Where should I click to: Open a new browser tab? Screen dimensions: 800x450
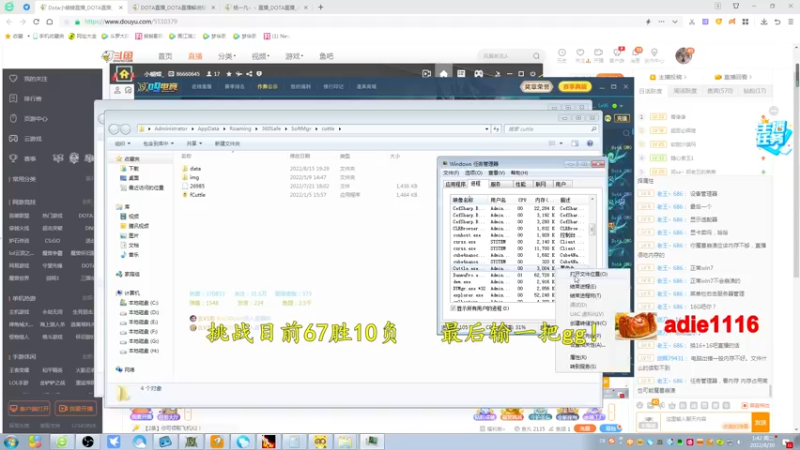(x=320, y=7)
